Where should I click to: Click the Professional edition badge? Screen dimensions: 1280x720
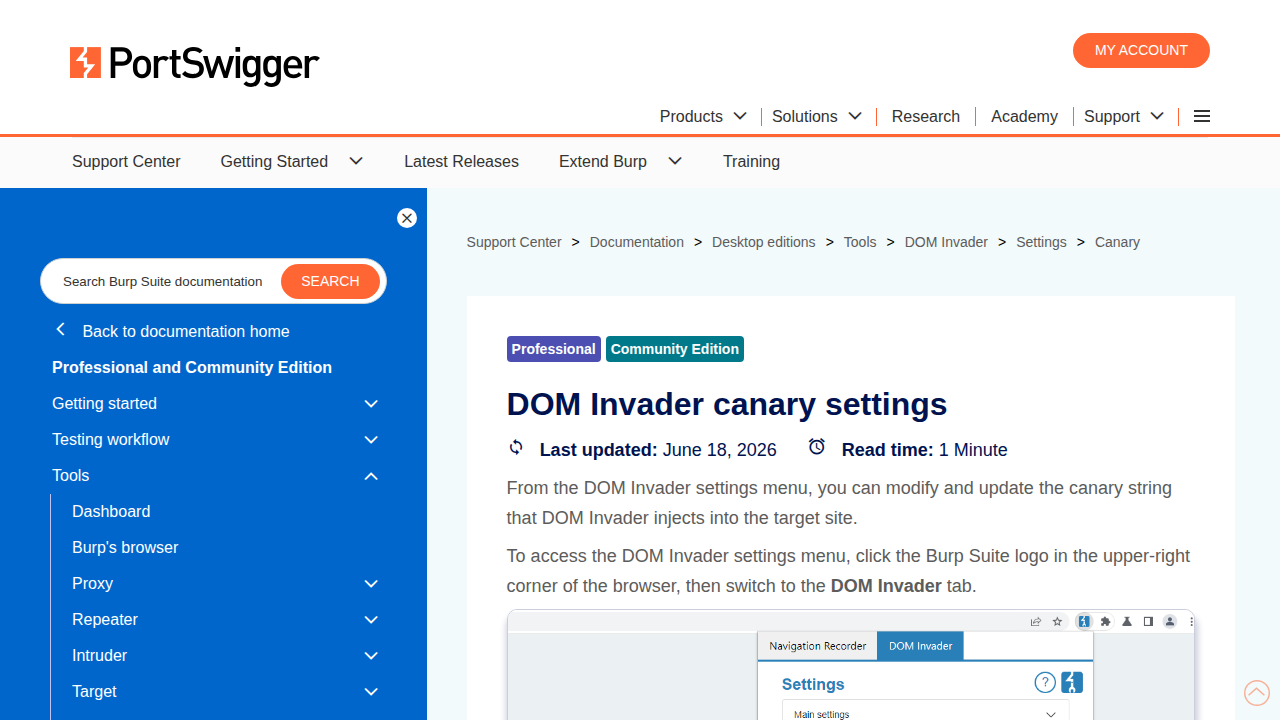click(554, 349)
